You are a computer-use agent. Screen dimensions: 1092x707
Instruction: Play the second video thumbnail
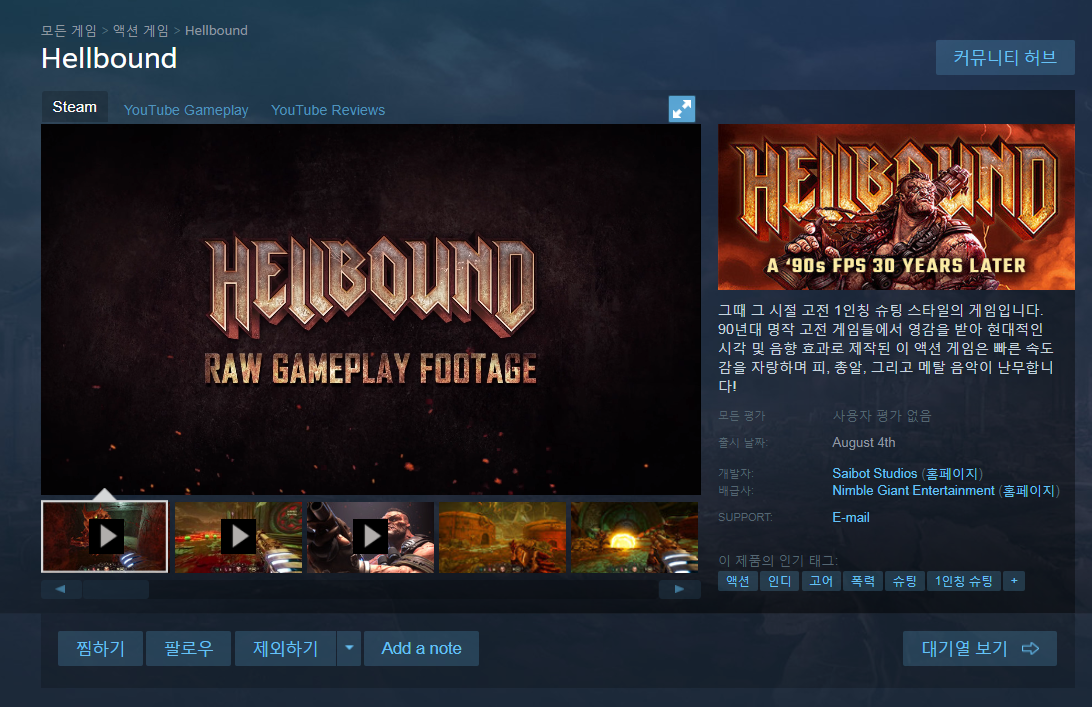tap(238, 537)
